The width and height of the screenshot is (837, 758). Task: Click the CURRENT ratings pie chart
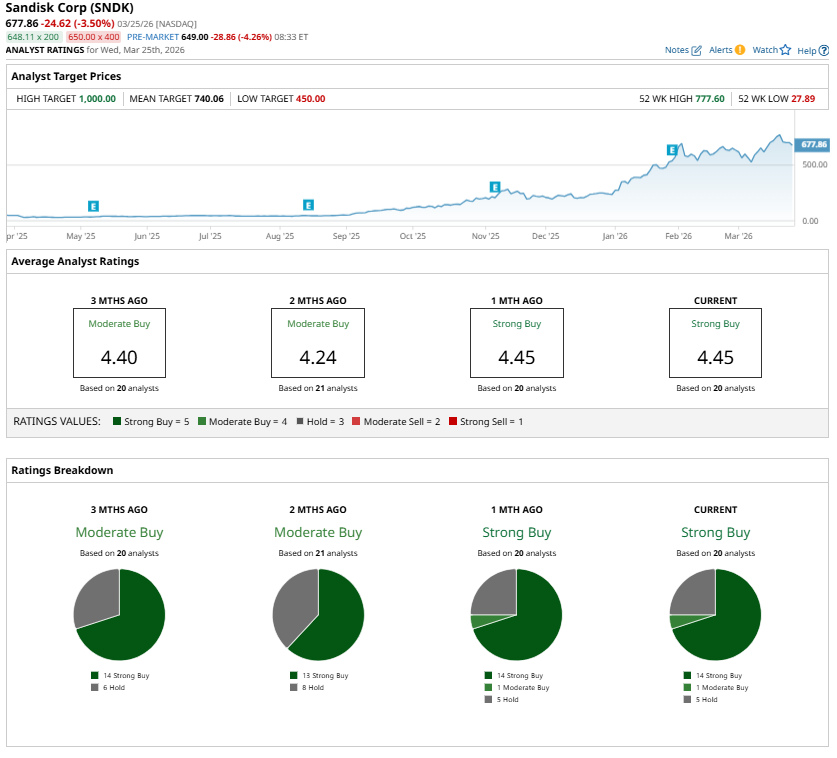click(x=715, y=614)
